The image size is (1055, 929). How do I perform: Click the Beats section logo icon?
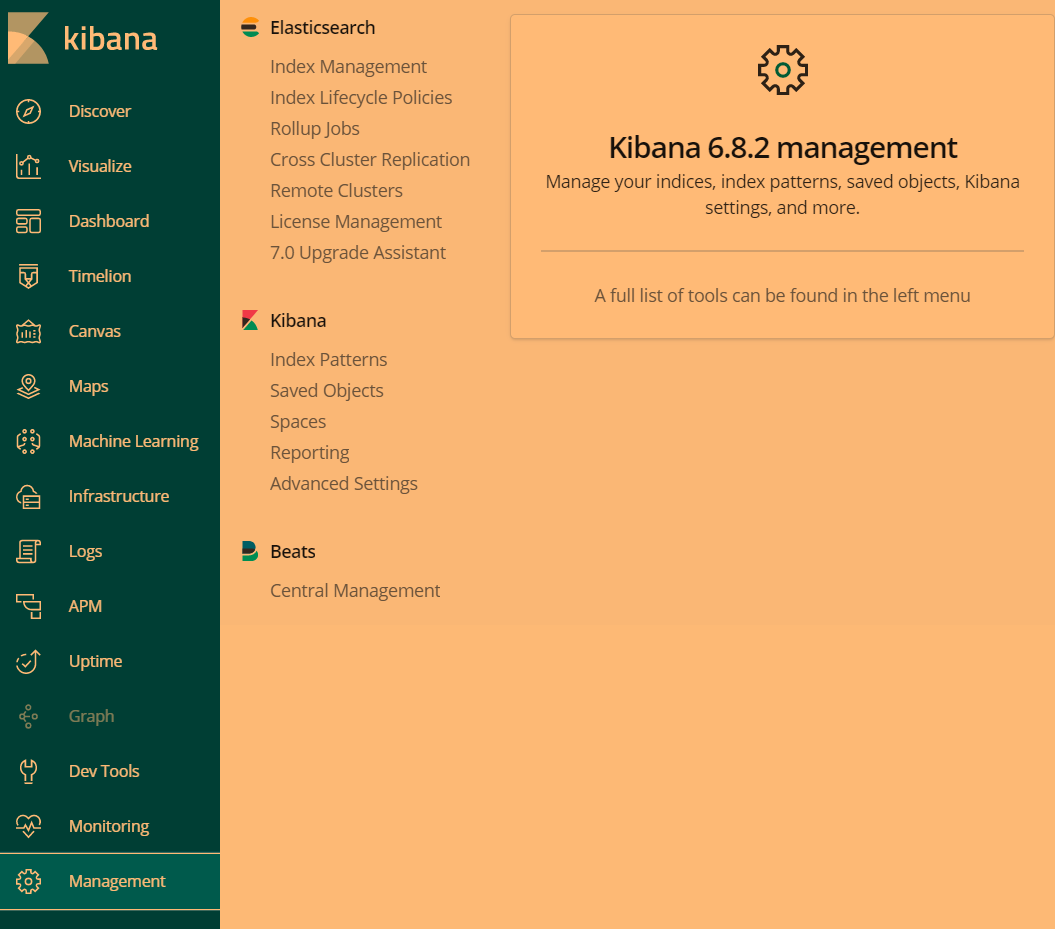pos(250,551)
